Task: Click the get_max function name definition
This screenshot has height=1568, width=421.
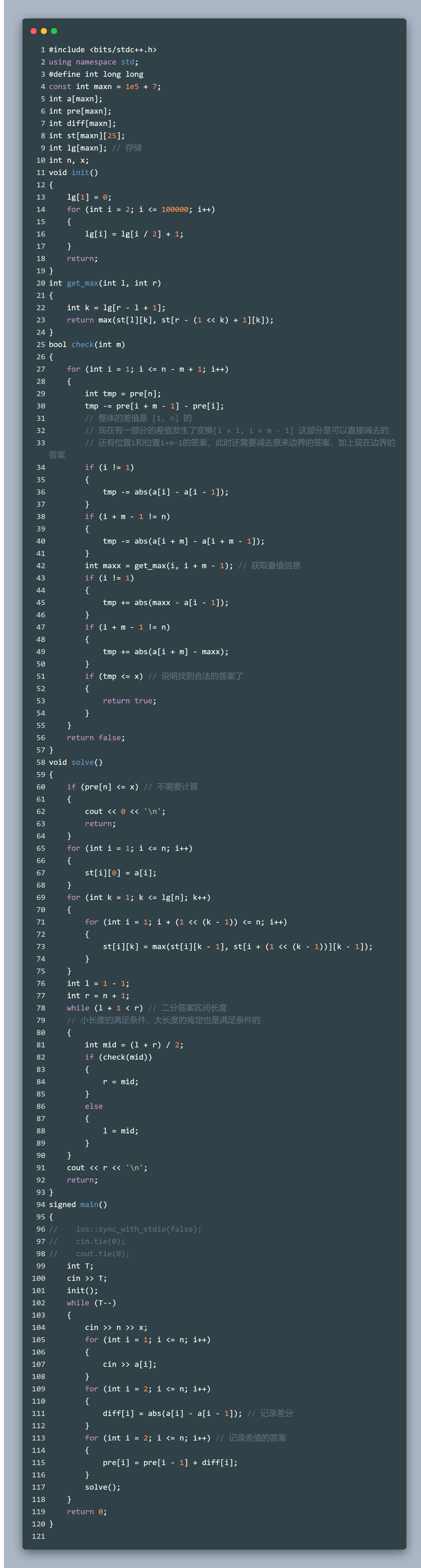Action: (82, 283)
